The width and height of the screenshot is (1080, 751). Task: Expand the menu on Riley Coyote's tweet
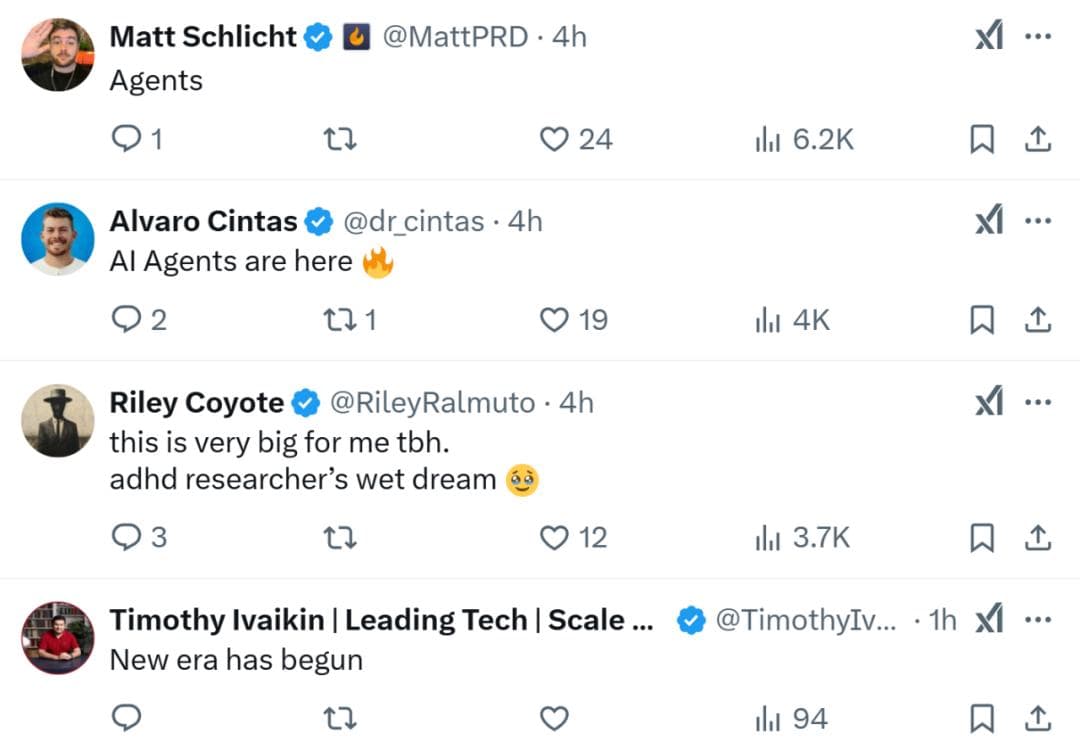[1038, 403]
